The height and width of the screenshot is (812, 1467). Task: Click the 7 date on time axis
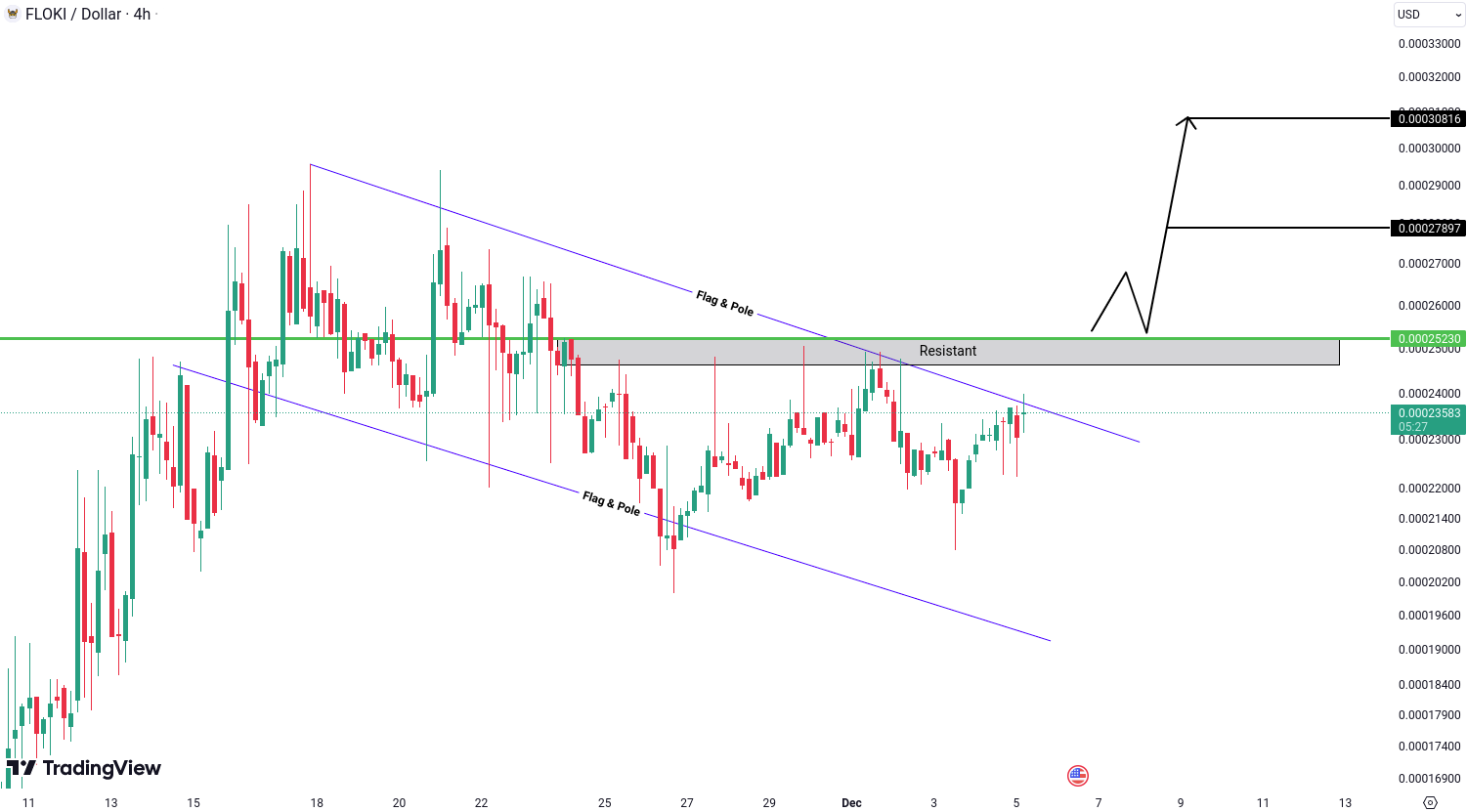(x=1099, y=803)
